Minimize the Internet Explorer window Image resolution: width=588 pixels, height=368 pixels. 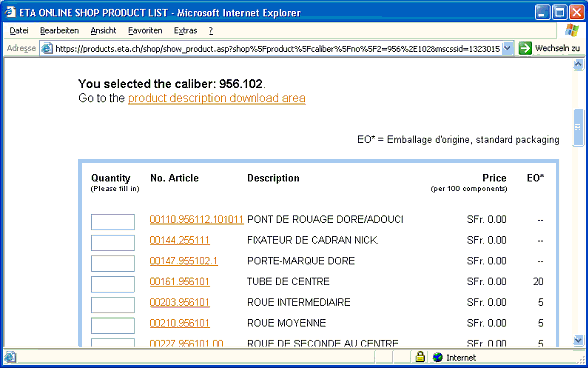[542, 12]
